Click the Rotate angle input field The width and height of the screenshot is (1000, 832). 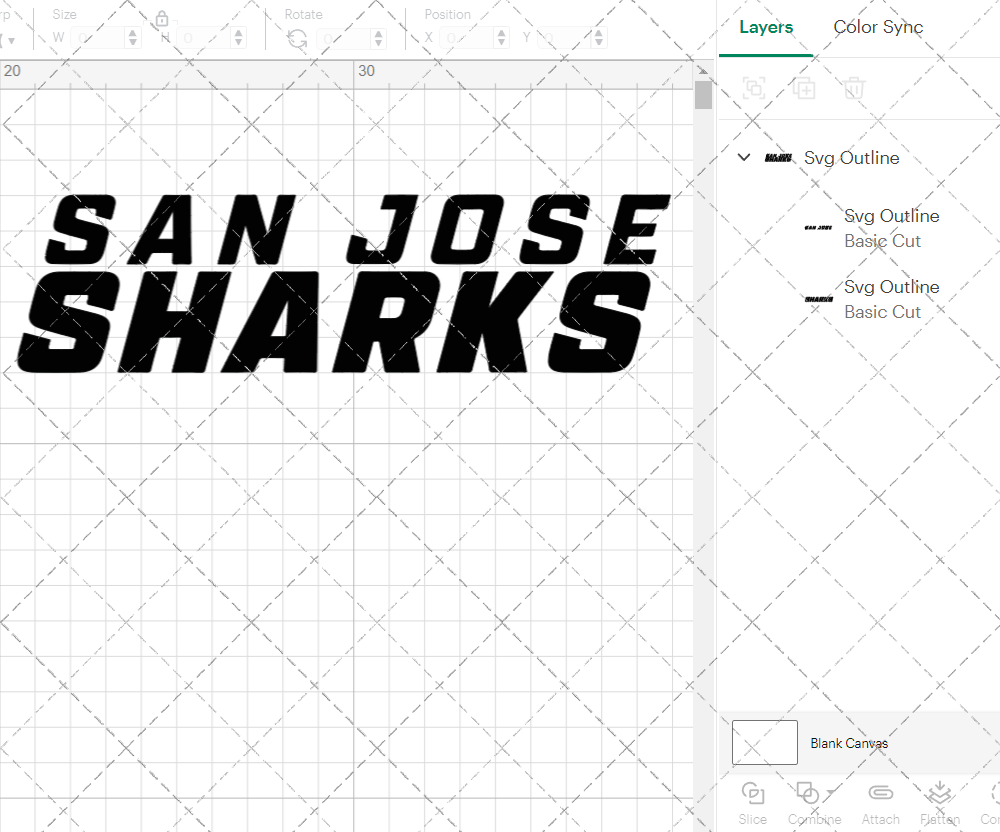(344, 38)
